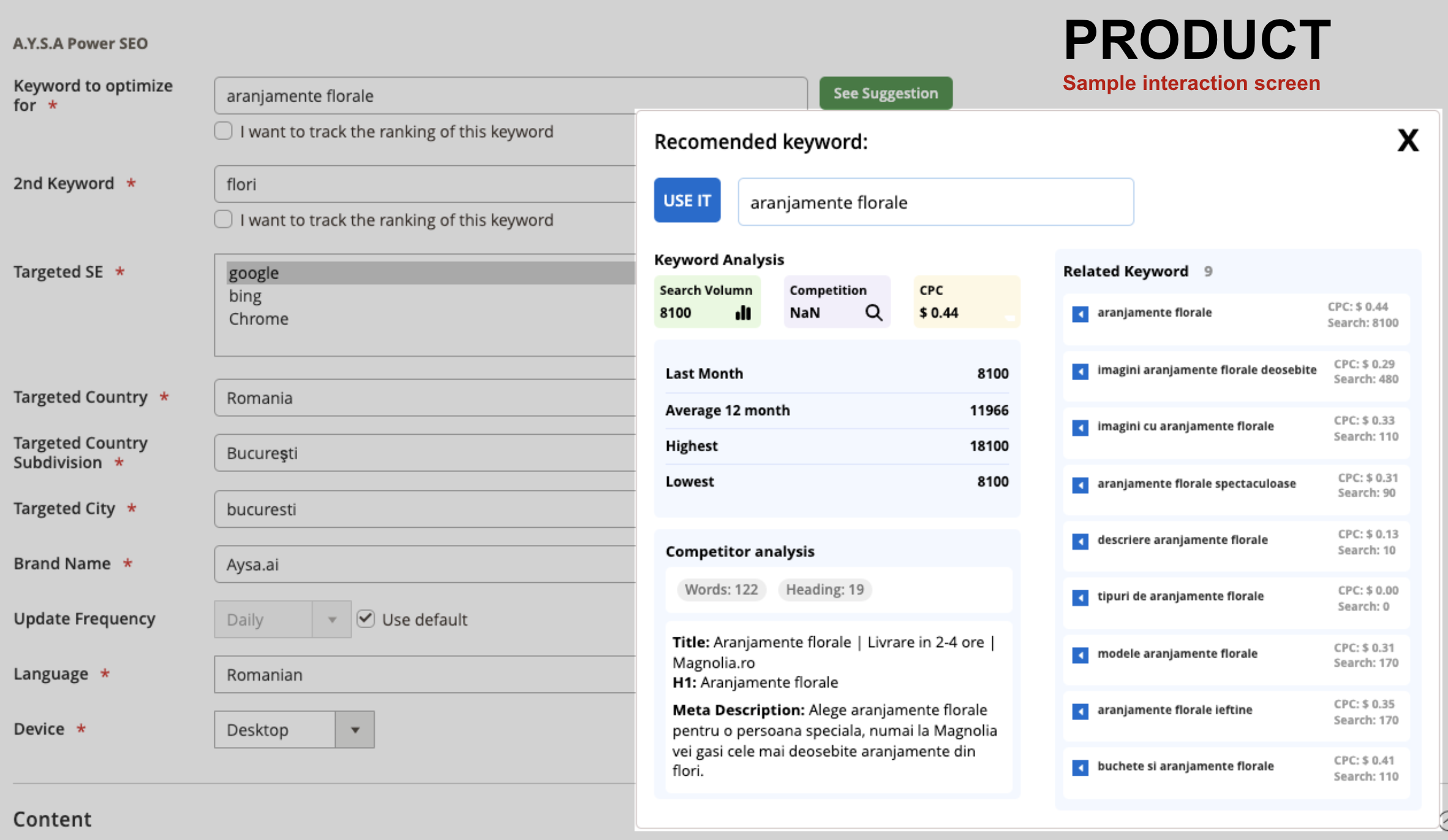Click the recommended keyword text field
This screenshot has height=840, width=1448.
tap(936, 202)
